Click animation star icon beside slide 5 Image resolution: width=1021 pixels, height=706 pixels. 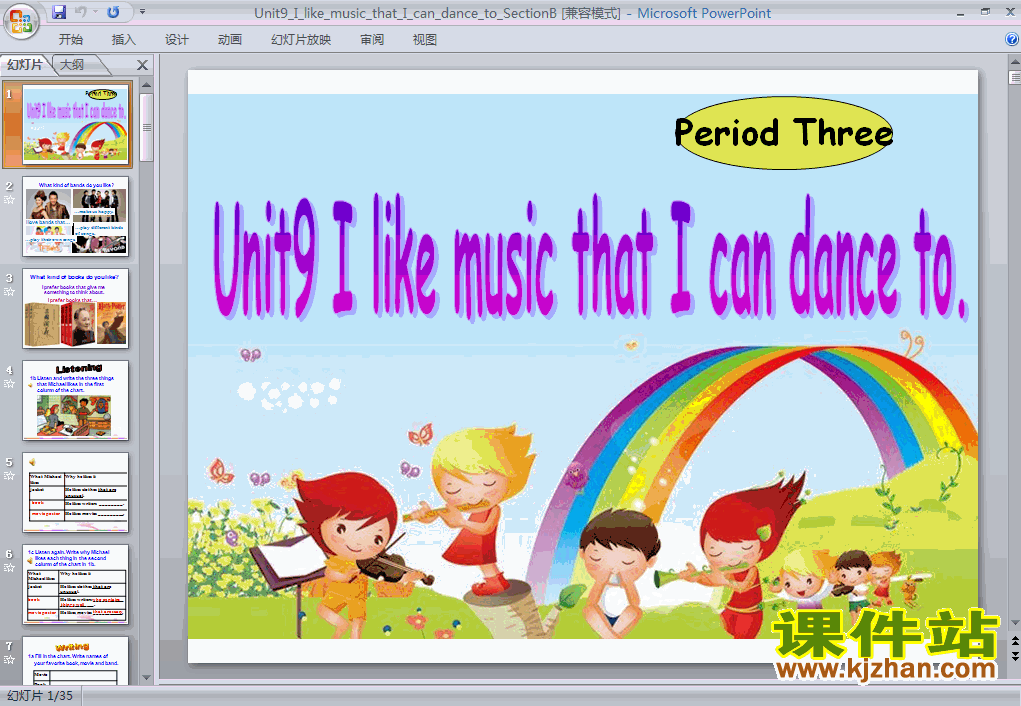click(9, 475)
